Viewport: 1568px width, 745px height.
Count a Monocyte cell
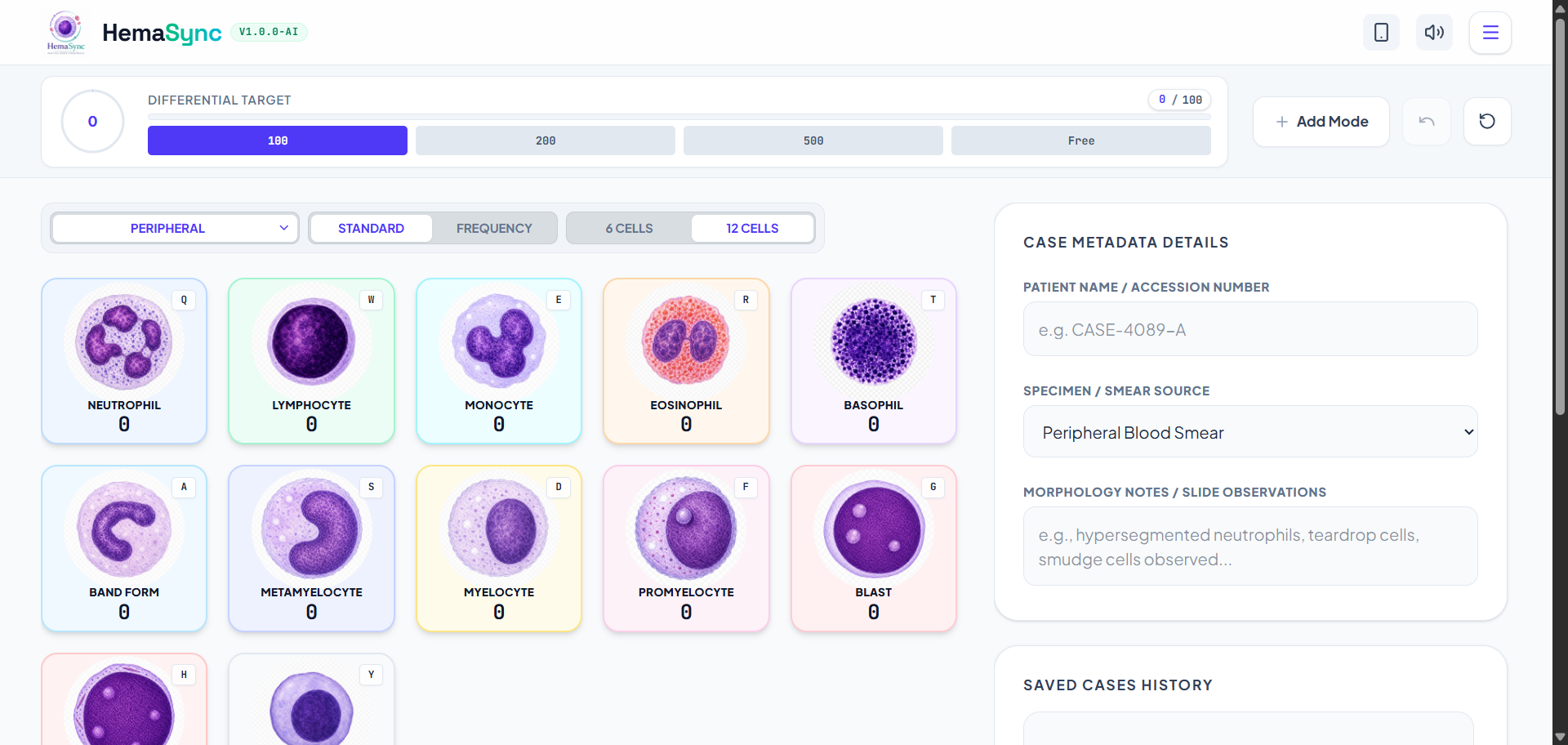pos(499,361)
